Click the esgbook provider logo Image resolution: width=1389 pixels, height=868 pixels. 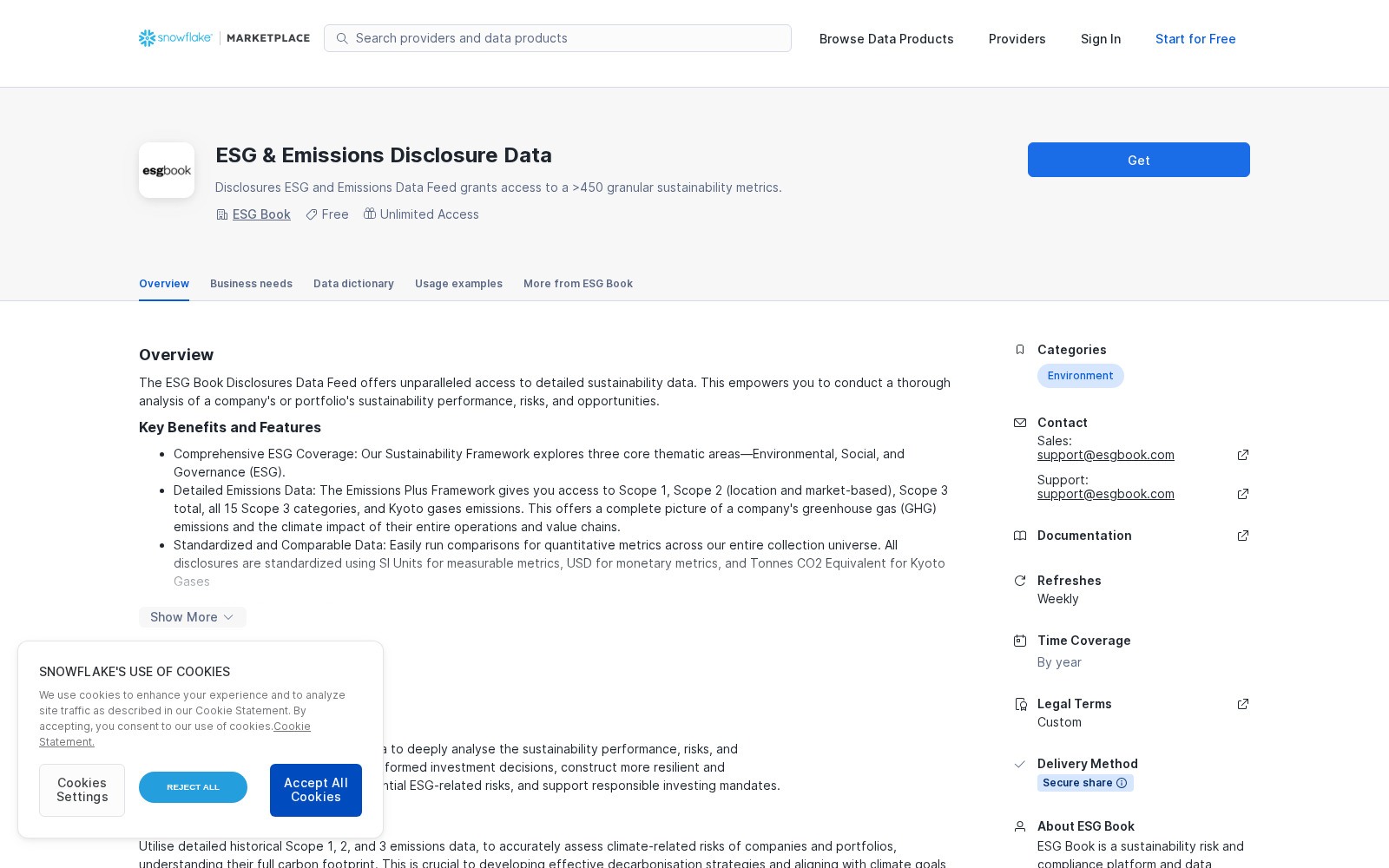[x=167, y=170]
